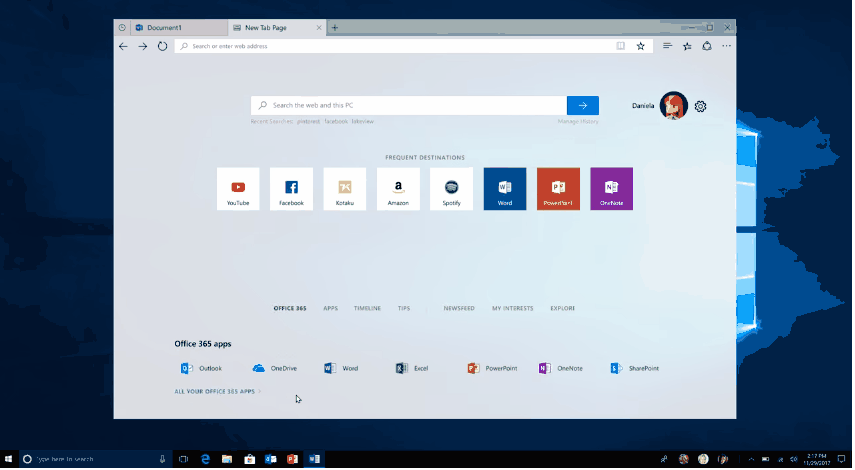The height and width of the screenshot is (470, 855).
Task: Open the purple OneNote destination tile
Action: 612,189
